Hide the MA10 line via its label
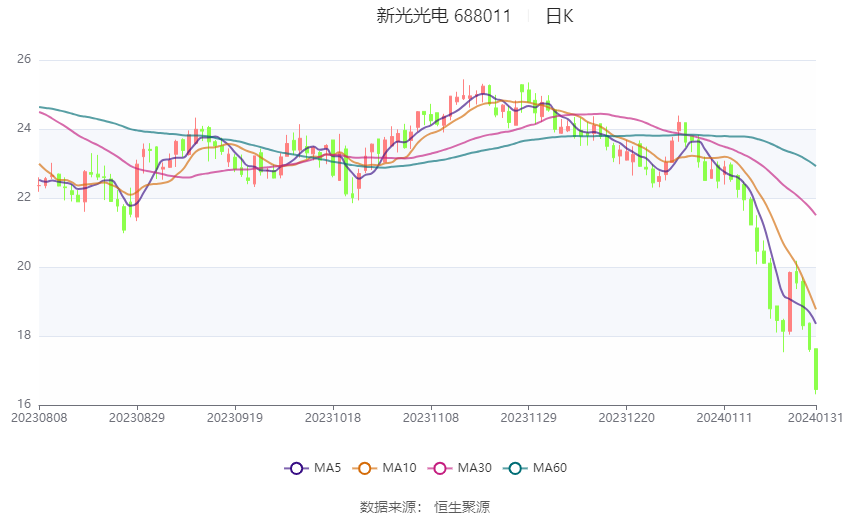 pyautogui.click(x=400, y=468)
